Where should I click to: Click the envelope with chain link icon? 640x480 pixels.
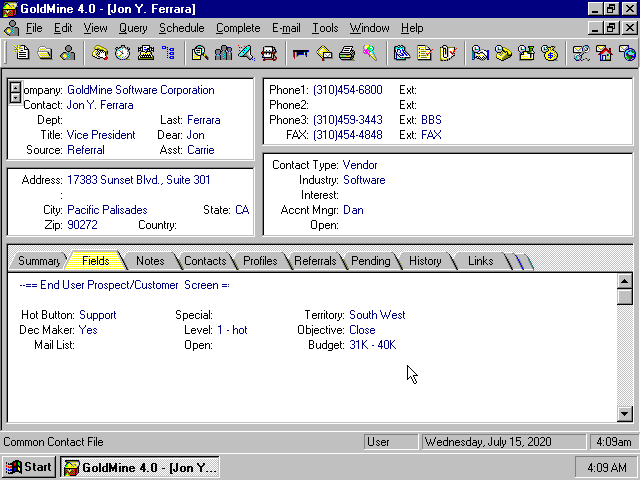581,53
